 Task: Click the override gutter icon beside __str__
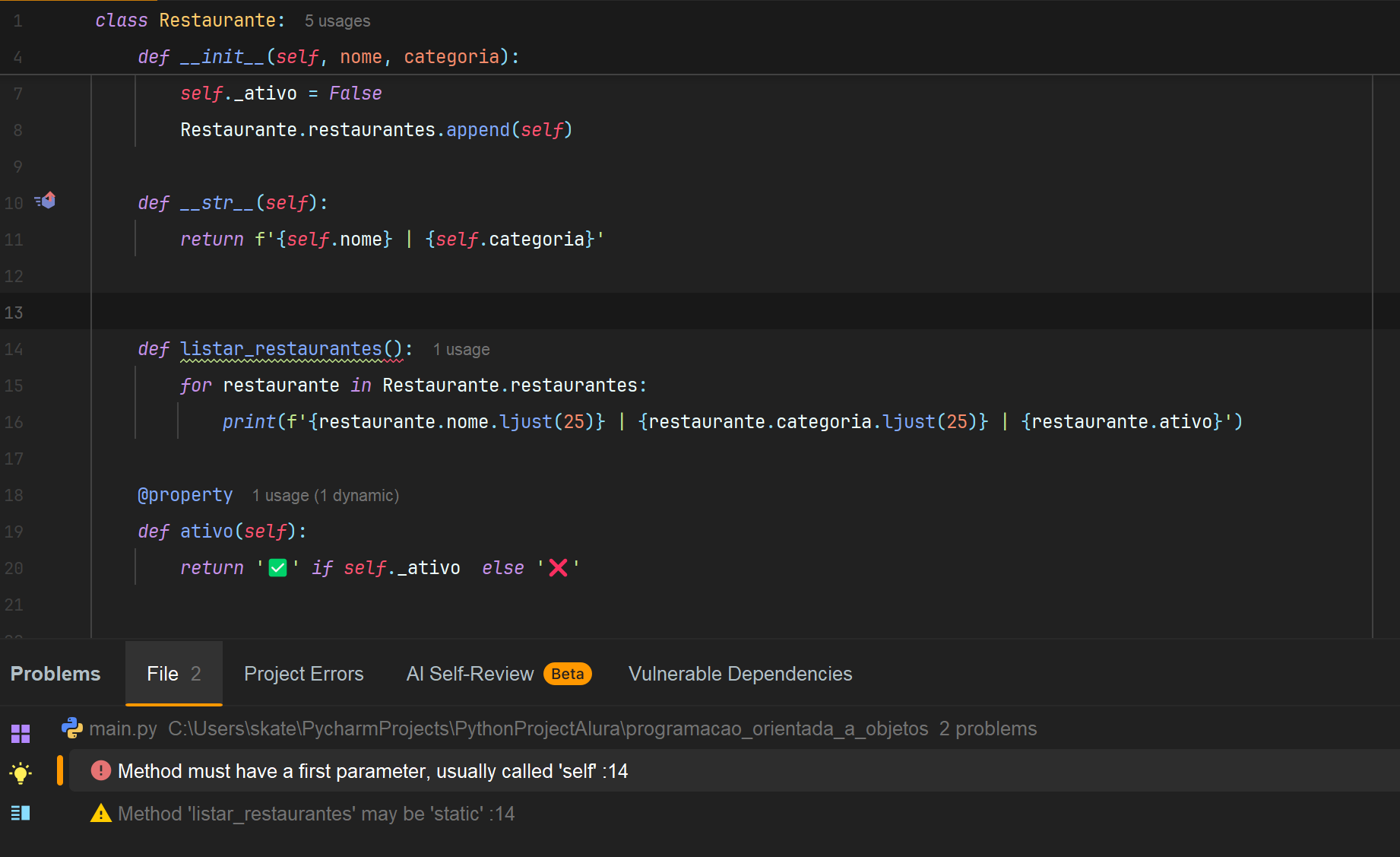point(46,201)
